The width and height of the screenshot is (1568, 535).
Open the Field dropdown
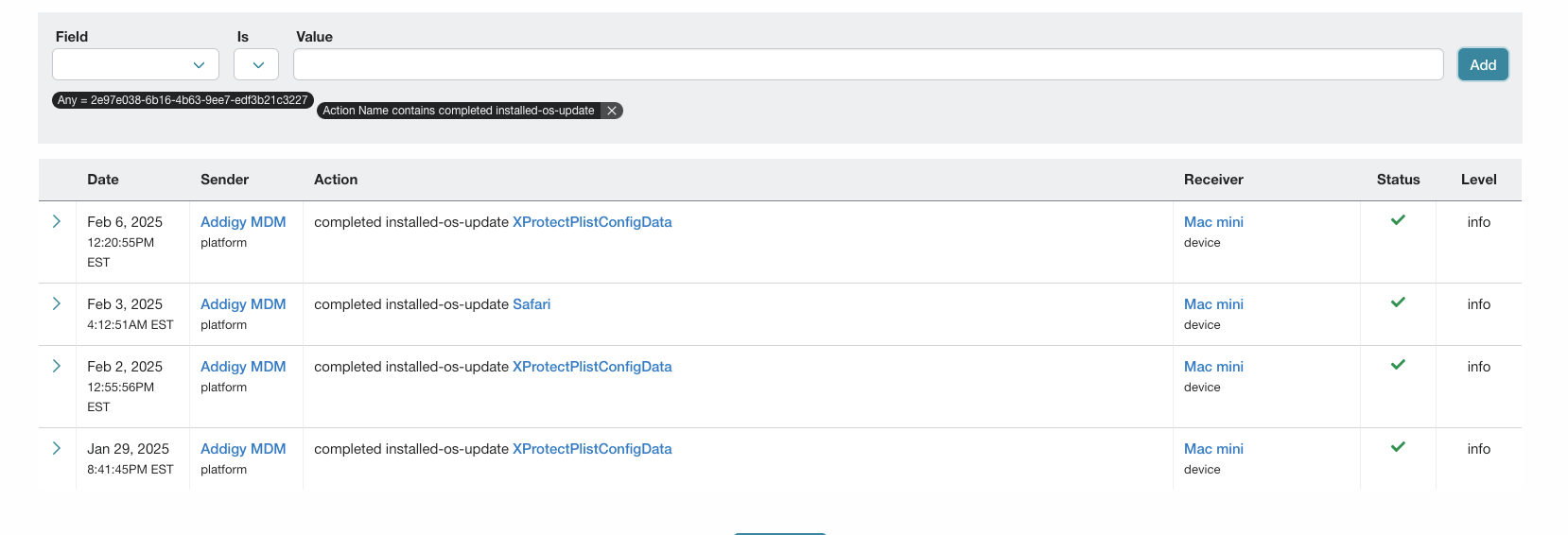click(x=135, y=64)
